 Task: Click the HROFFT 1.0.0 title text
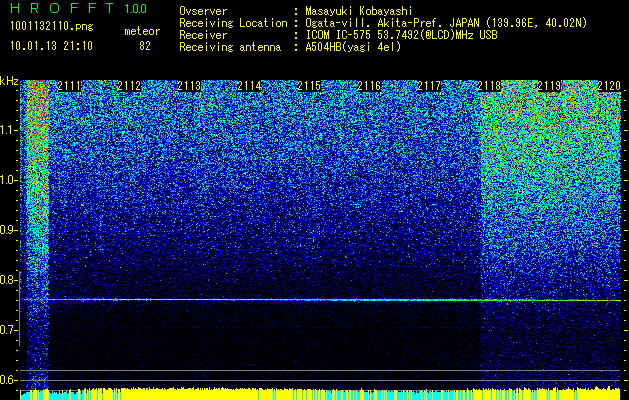(79, 8)
